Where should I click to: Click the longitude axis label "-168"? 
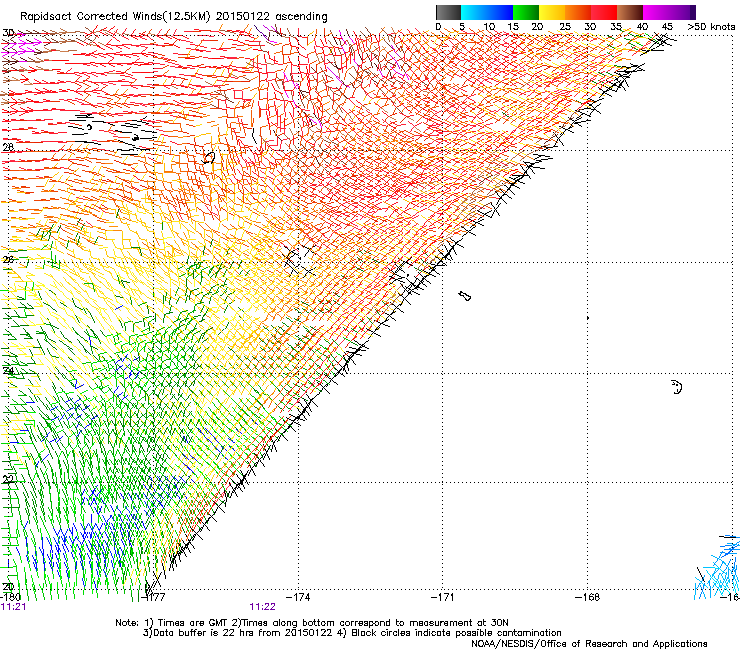[x=588, y=597]
